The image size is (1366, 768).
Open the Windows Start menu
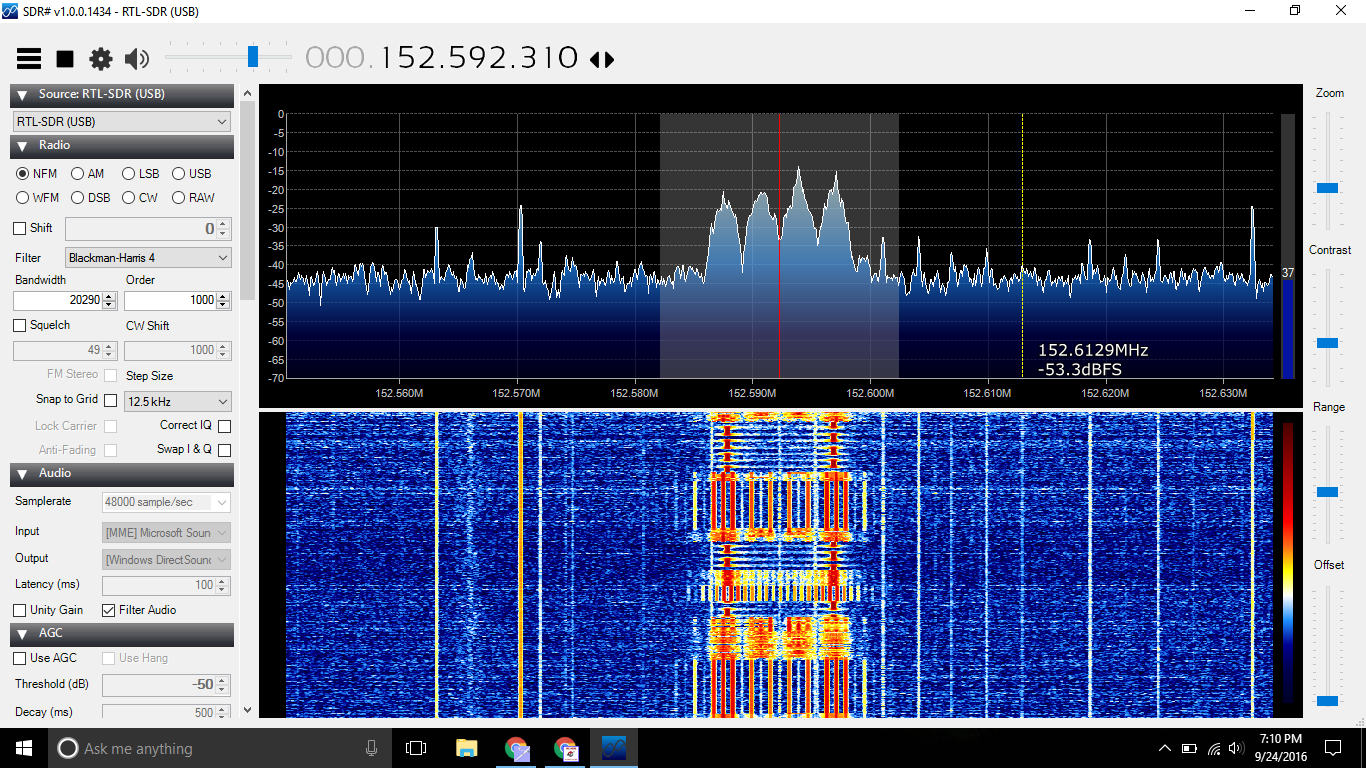tap(24, 748)
